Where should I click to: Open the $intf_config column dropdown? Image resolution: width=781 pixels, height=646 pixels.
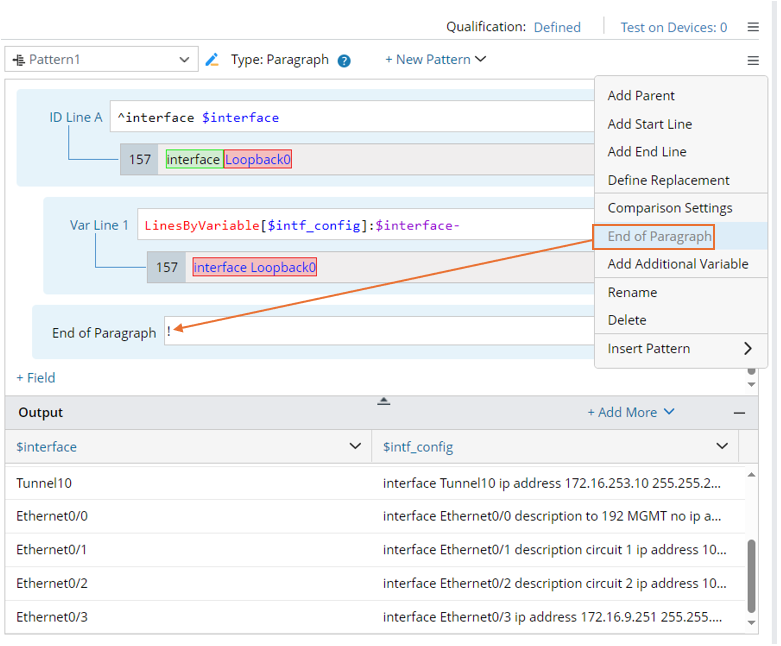(x=722, y=446)
